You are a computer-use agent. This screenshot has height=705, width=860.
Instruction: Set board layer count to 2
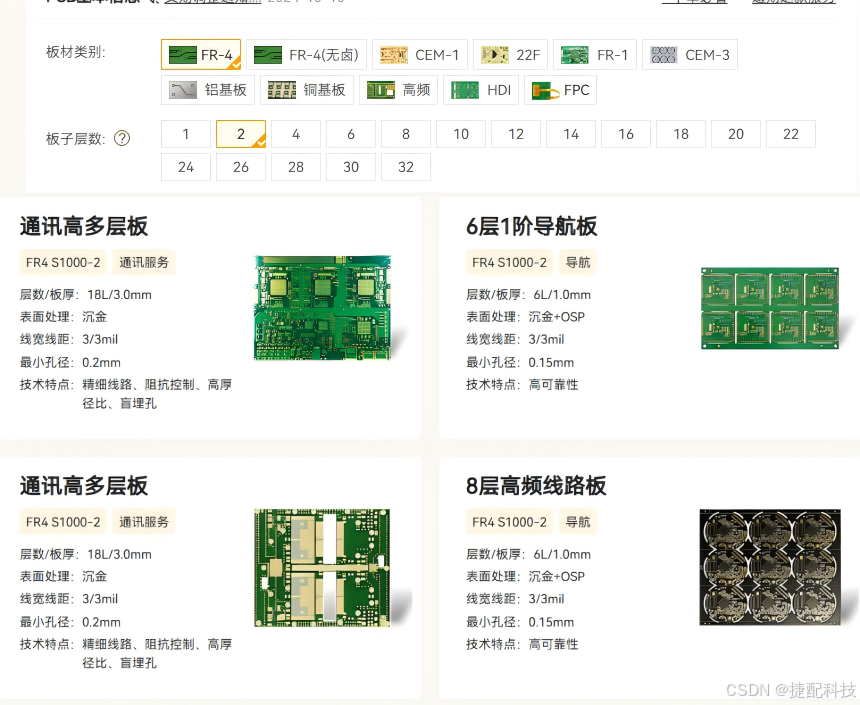coord(241,134)
